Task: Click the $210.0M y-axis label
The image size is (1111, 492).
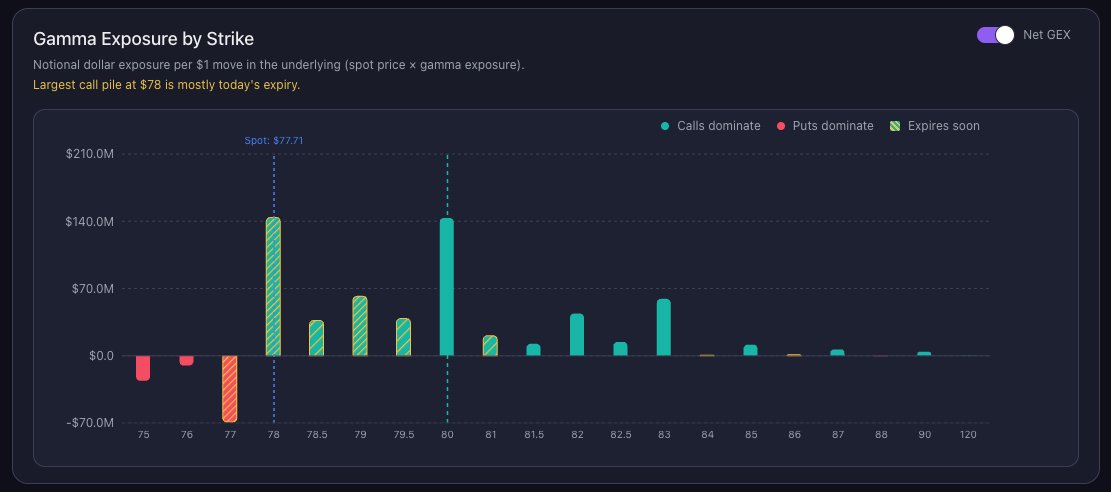Action: pos(89,154)
